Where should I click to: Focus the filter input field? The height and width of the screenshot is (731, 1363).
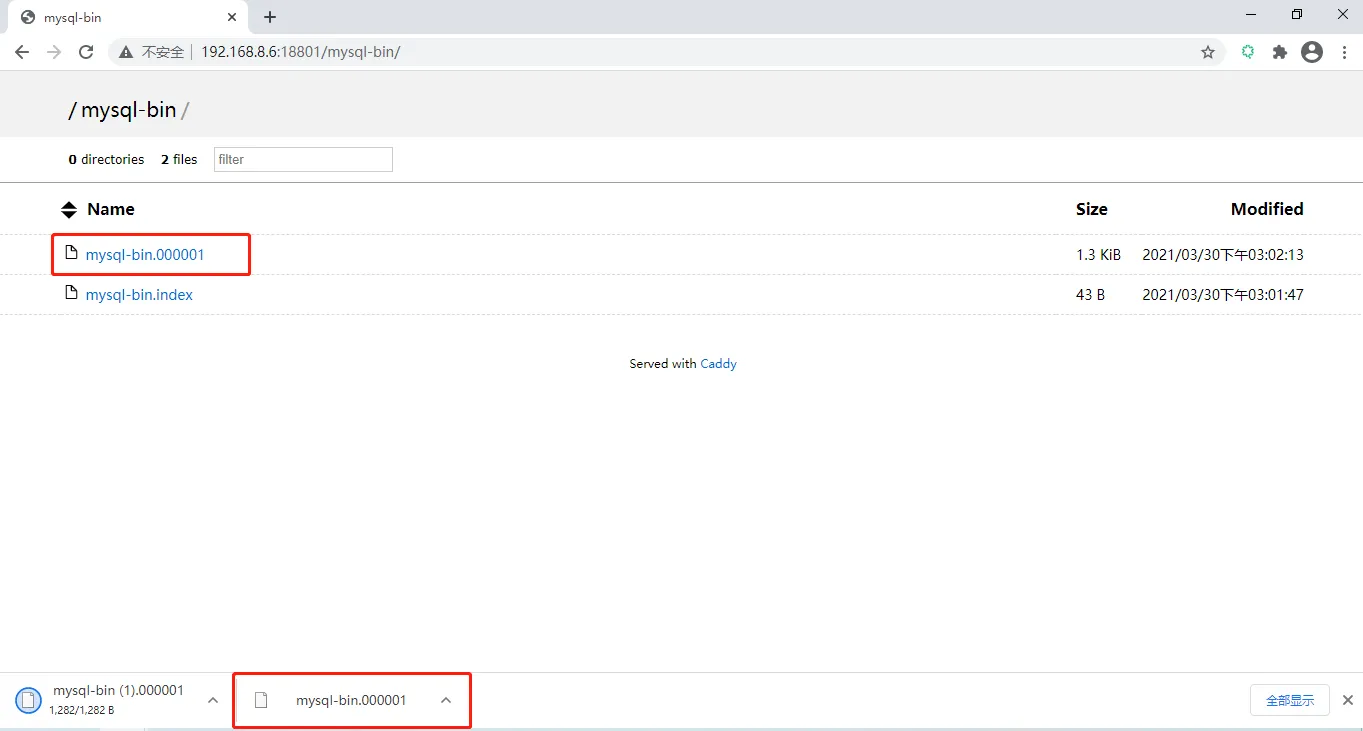(303, 159)
